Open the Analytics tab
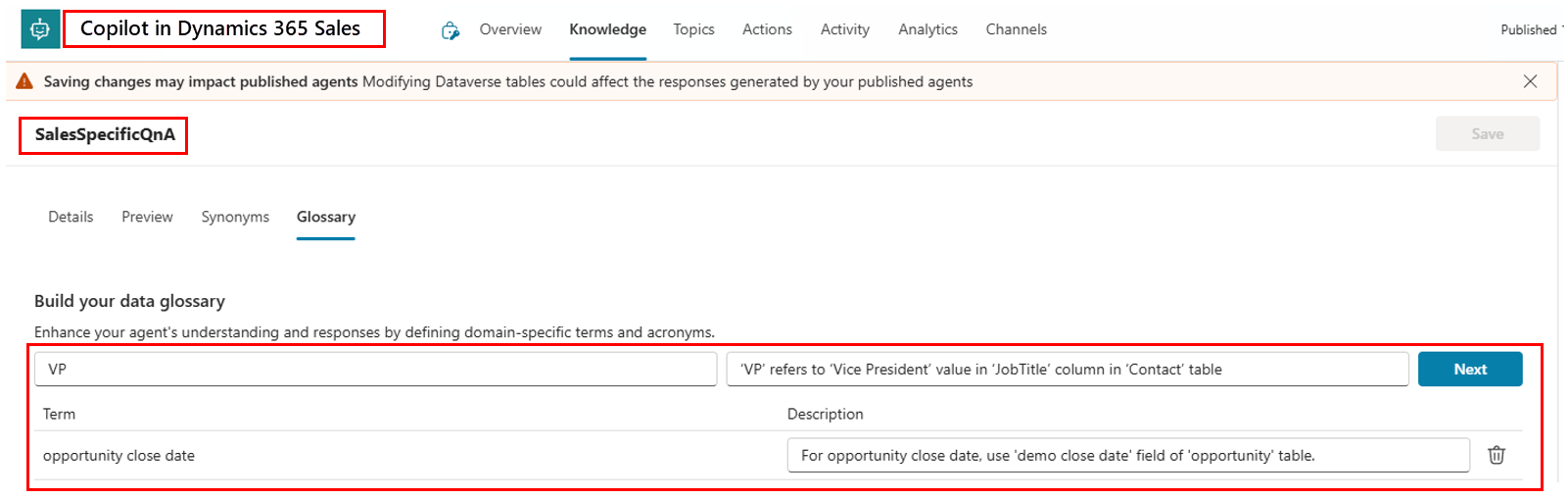The image size is (1568, 499). (x=927, y=29)
